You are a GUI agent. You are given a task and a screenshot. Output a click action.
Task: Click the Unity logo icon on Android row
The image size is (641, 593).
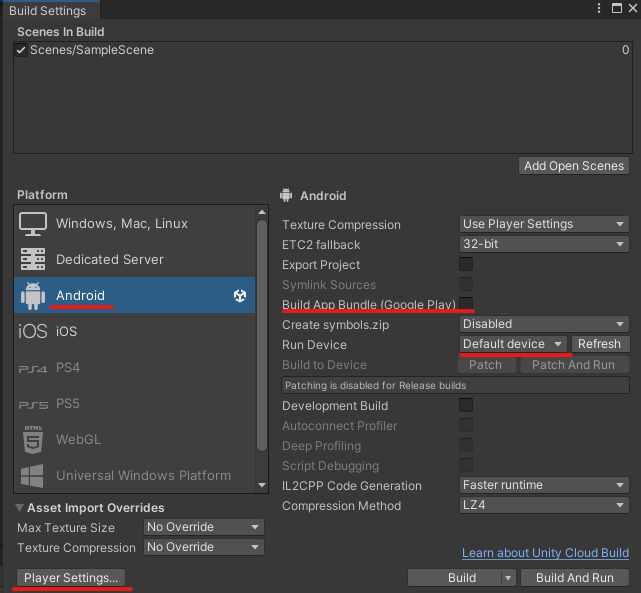click(240, 295)
